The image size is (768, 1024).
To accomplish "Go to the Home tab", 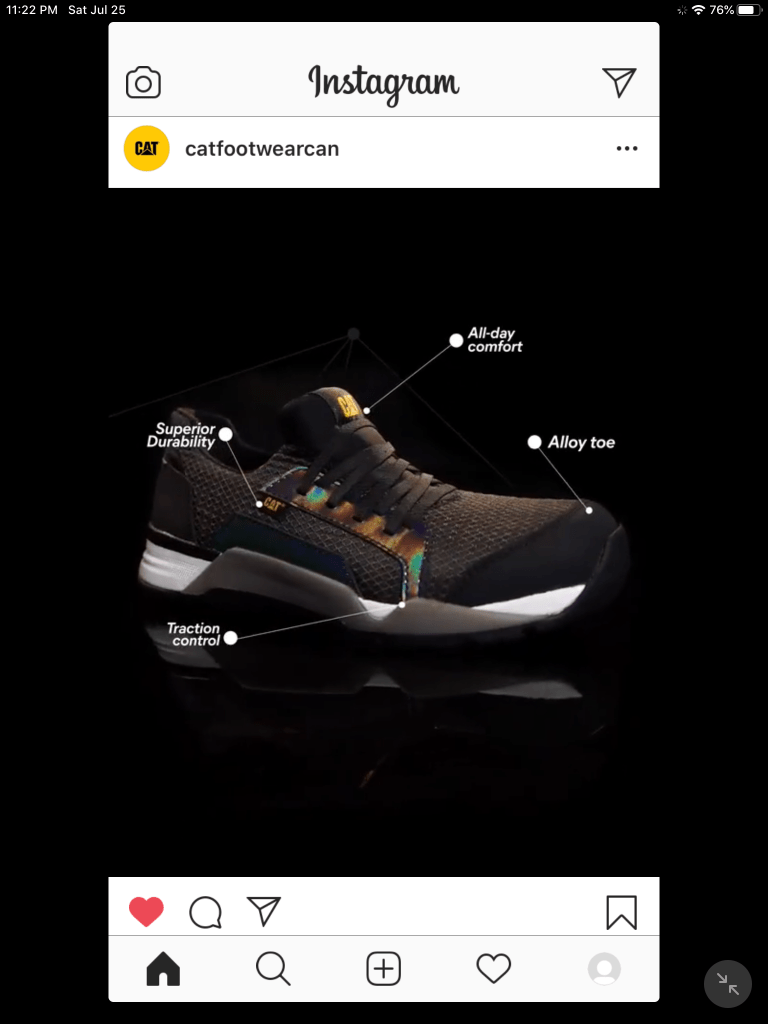I will (x=163, y=968).
